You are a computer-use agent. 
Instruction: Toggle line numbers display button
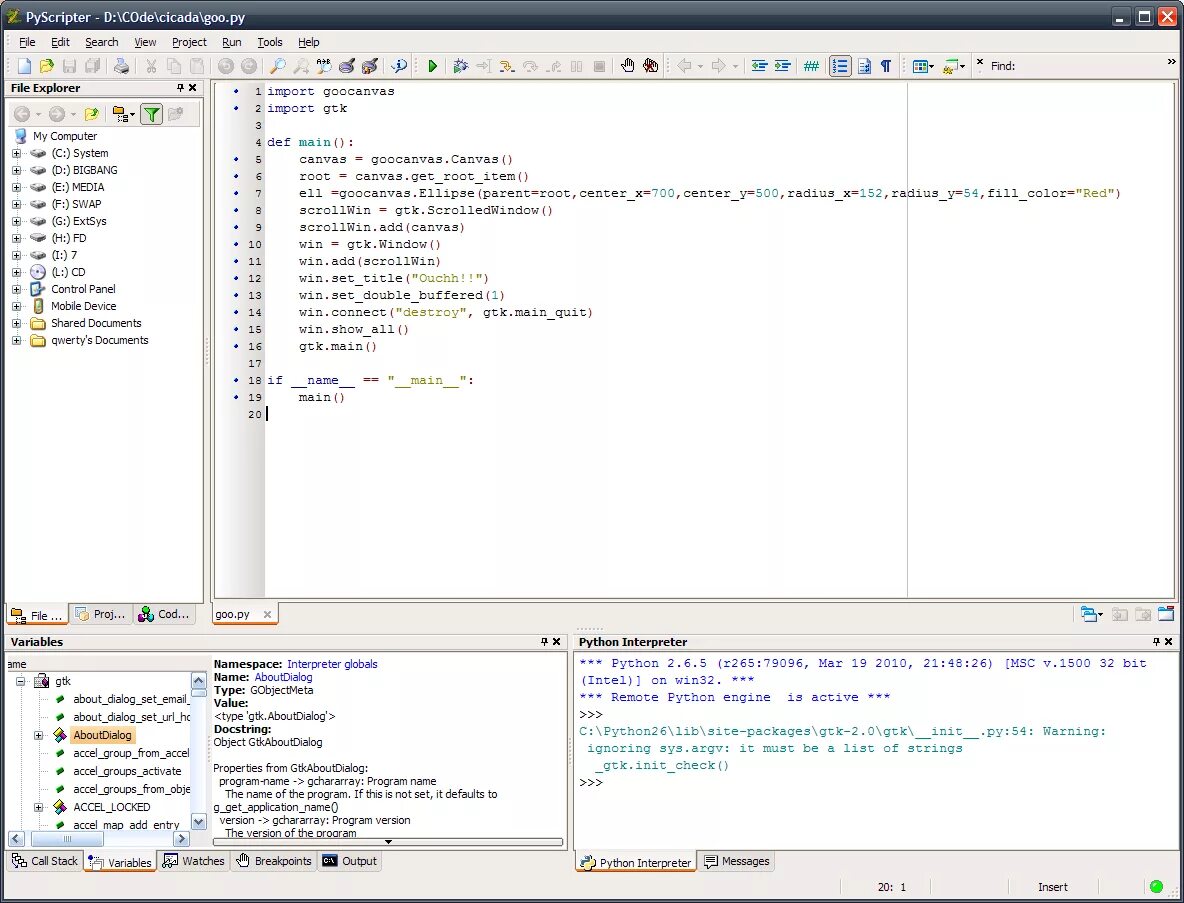tap(840, 66)
